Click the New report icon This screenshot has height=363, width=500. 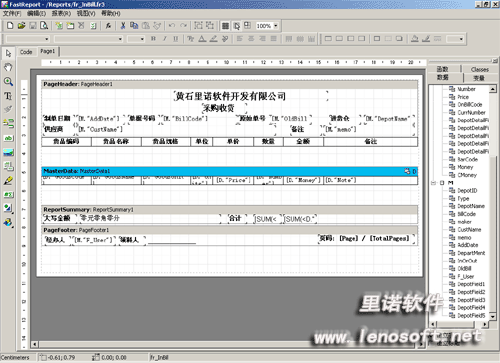coord(10,26)
